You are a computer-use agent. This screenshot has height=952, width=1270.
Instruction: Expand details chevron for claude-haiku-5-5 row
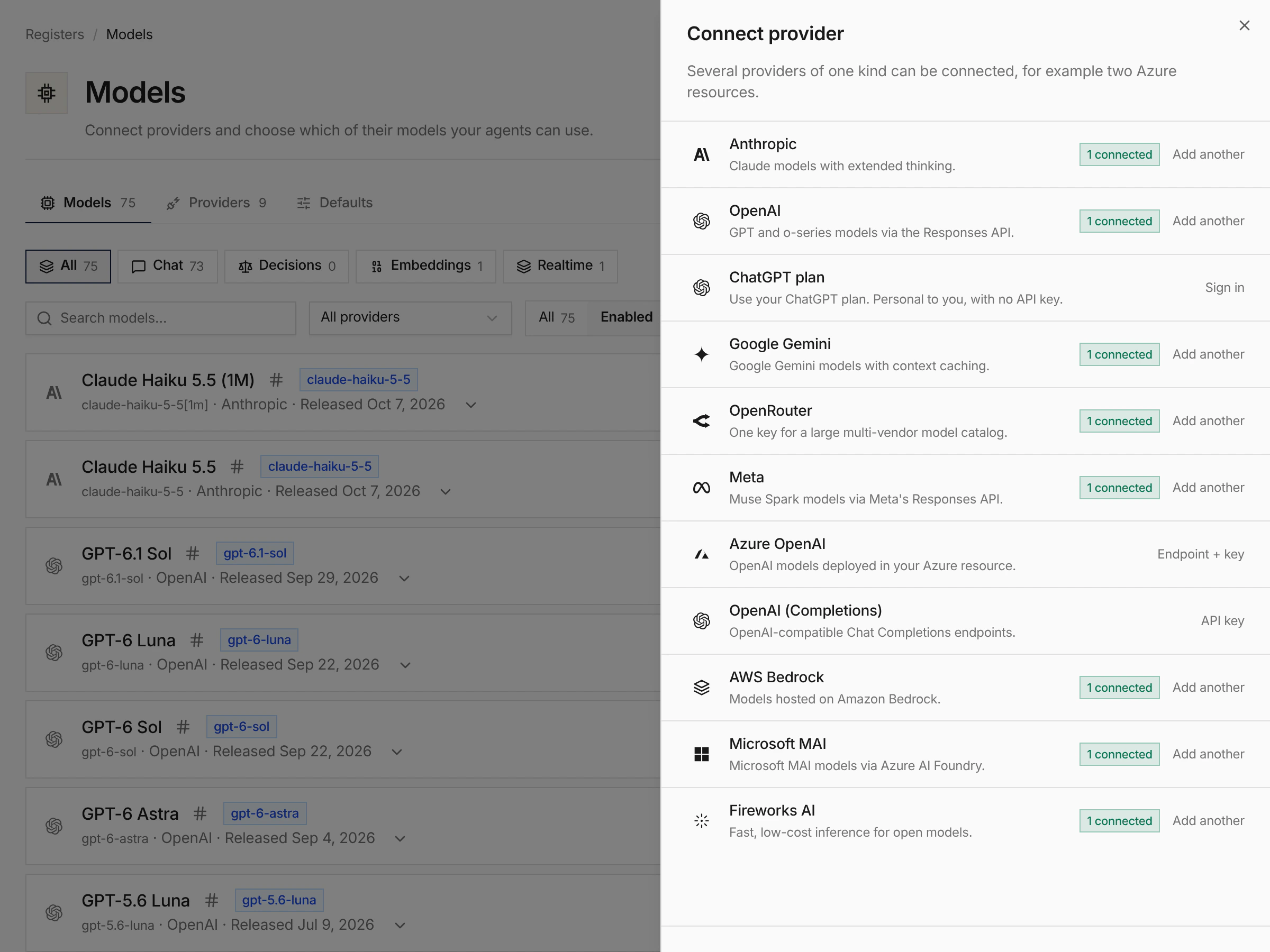(x=446, y=492)
